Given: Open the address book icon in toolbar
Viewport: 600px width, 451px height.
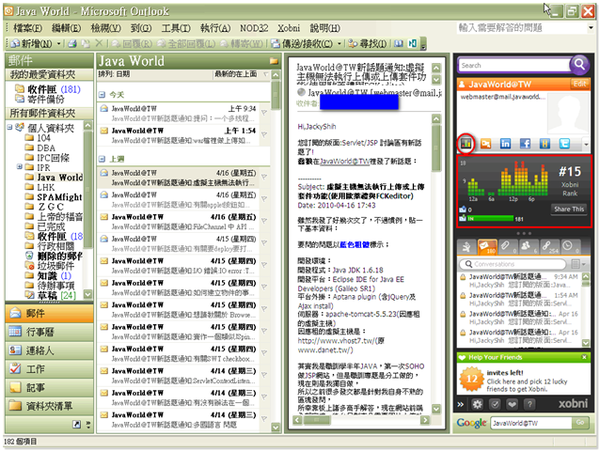Looking at the screenshot, I should 398,44.
